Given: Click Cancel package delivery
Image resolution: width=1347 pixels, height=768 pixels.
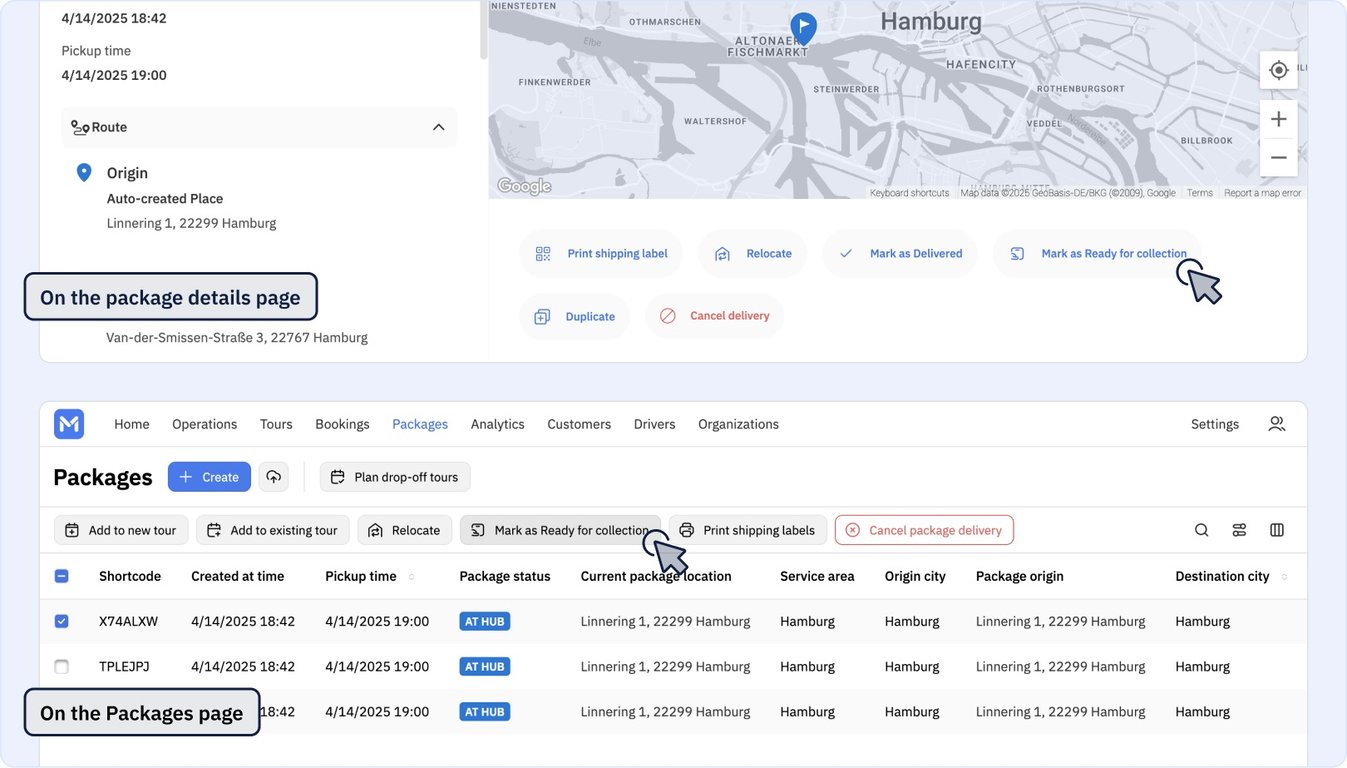Looking at the screenshot, I should click(924, 530).
